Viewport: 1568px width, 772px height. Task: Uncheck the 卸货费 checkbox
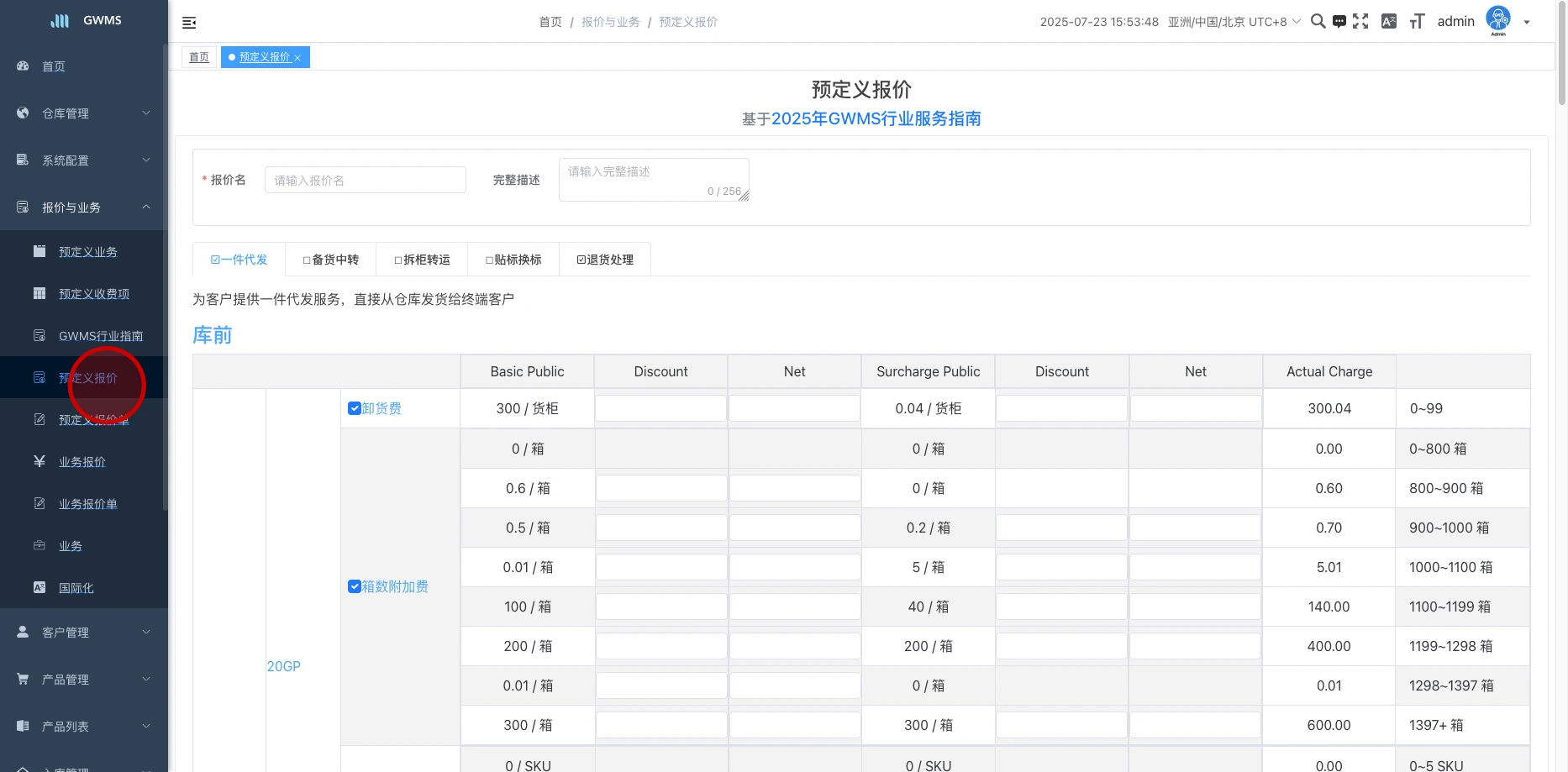pyautogui.click(x=355, y=408)
